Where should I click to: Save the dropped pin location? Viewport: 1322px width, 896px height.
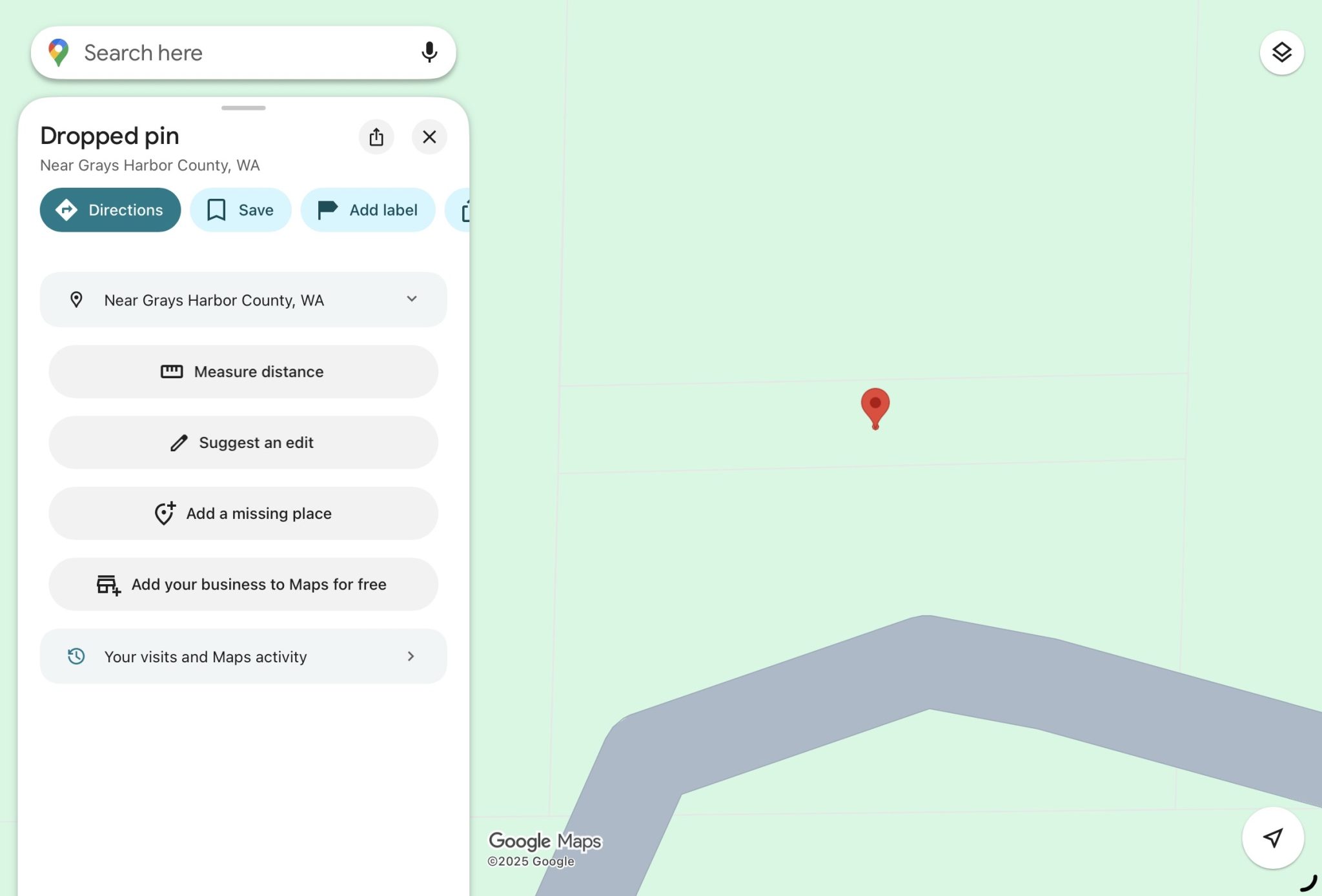(x=240, y=210)
